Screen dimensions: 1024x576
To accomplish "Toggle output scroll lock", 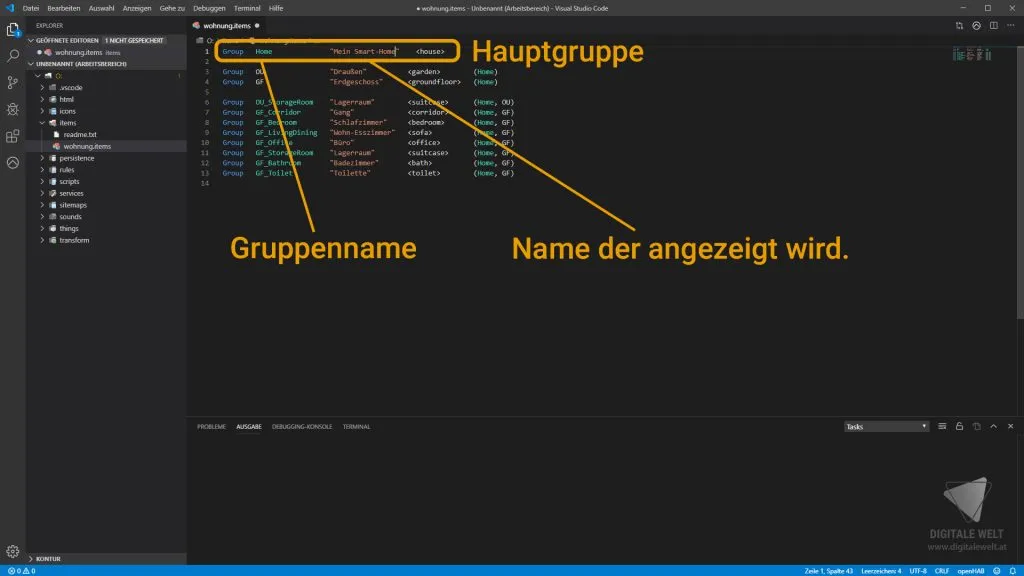I will [959, 426].
